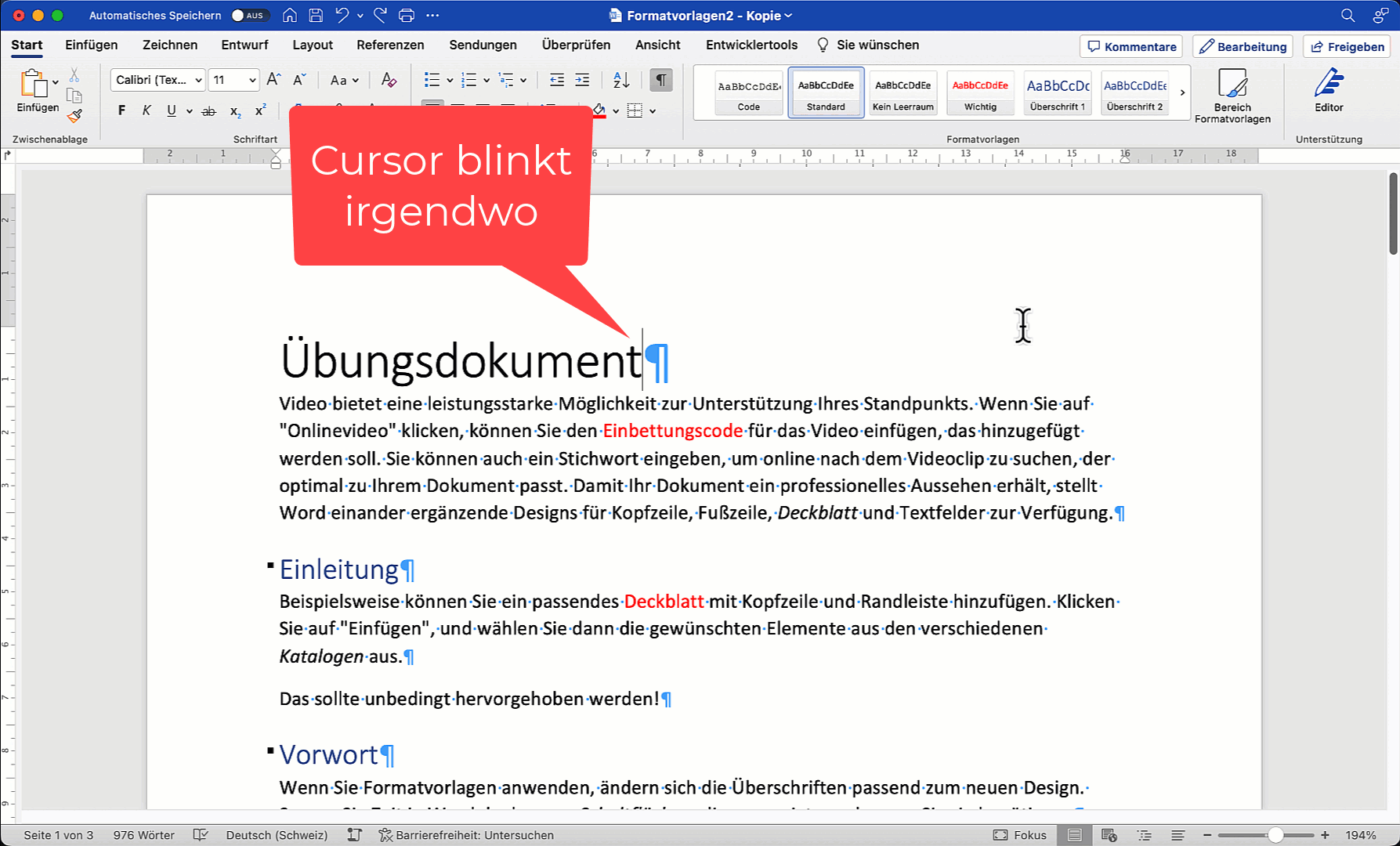Click the Freigeben button
Screen dimensions: 1400x846
click(1347, 46)
